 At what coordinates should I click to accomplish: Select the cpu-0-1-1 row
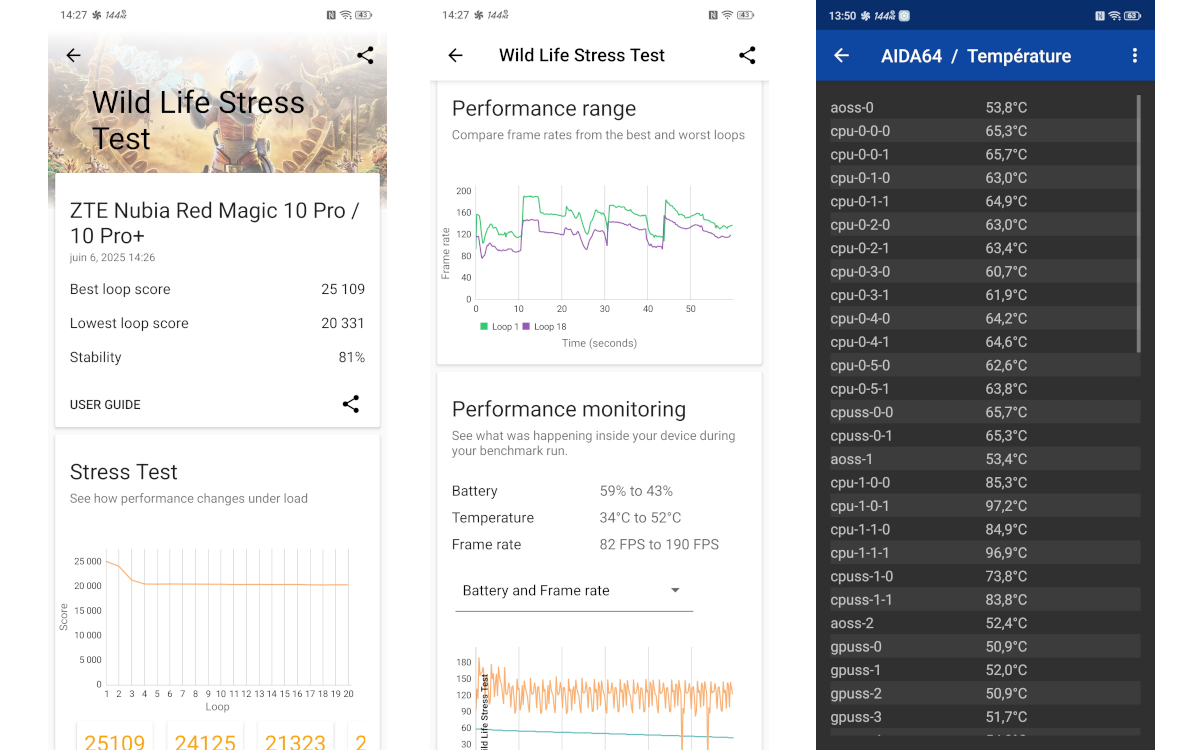(983, 201)
